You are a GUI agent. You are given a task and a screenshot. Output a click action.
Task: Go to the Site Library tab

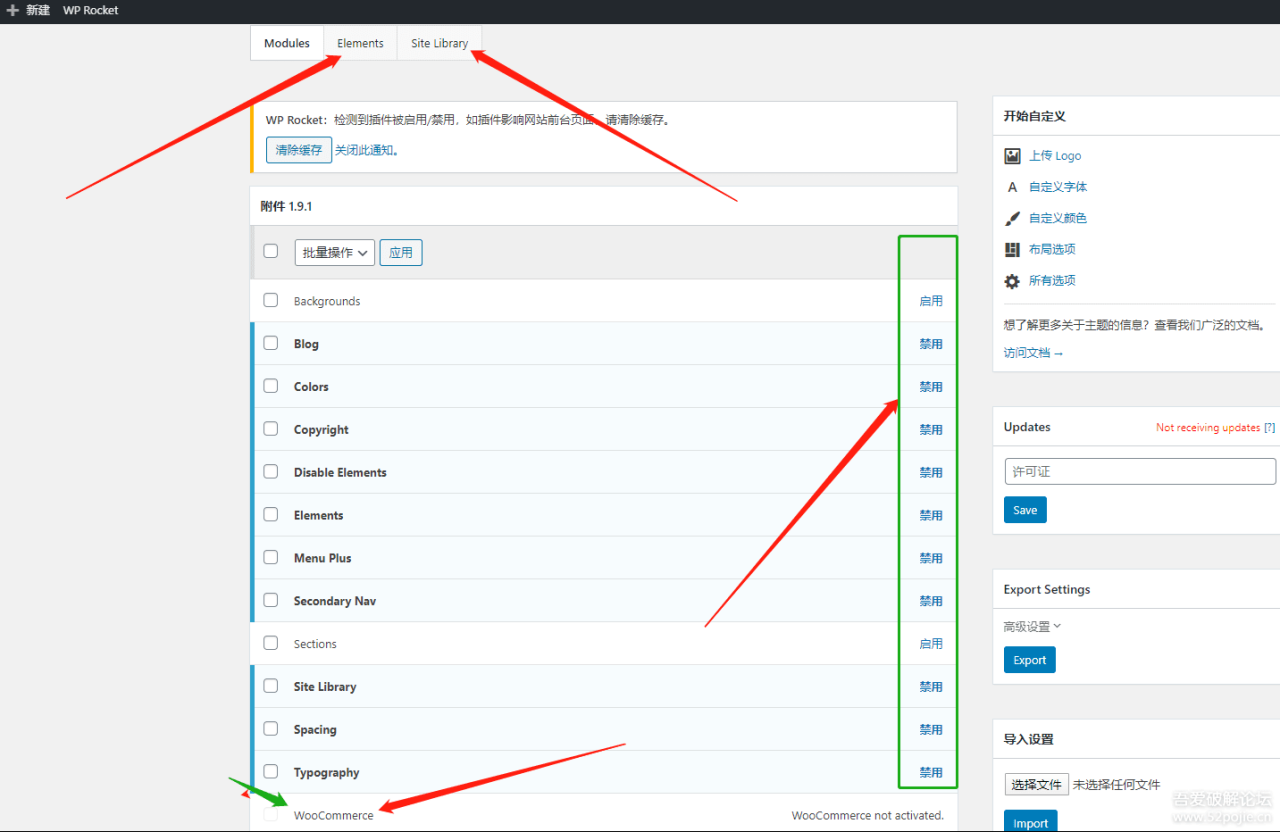point(439,43)
